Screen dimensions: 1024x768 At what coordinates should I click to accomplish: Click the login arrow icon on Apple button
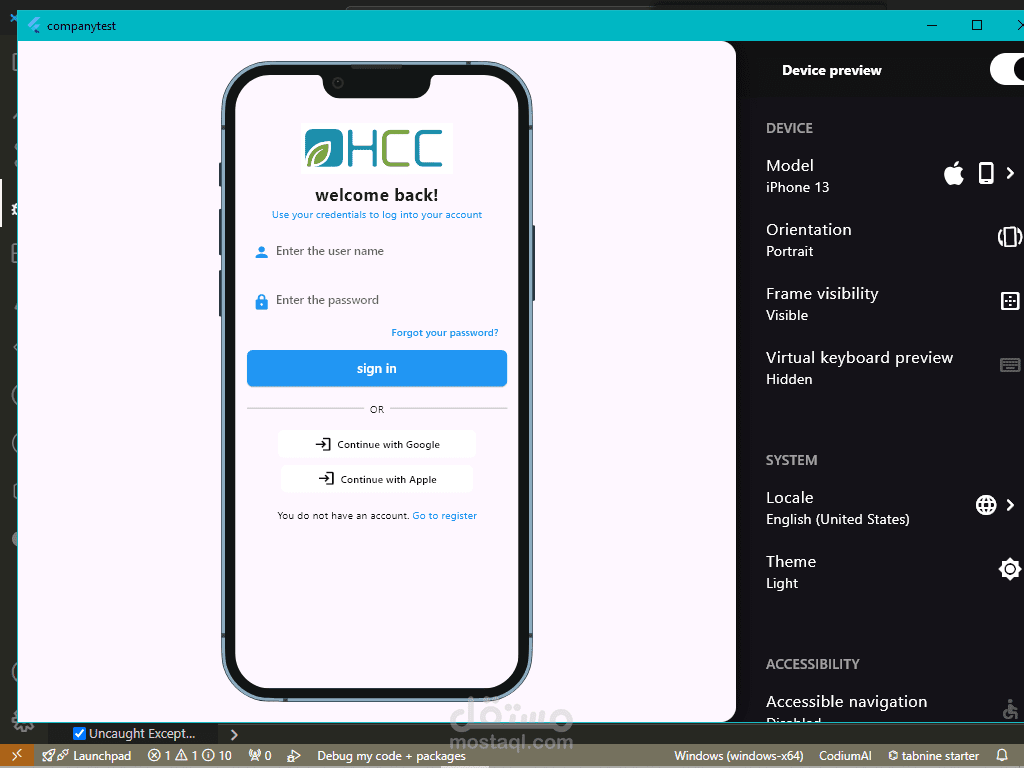327,479
